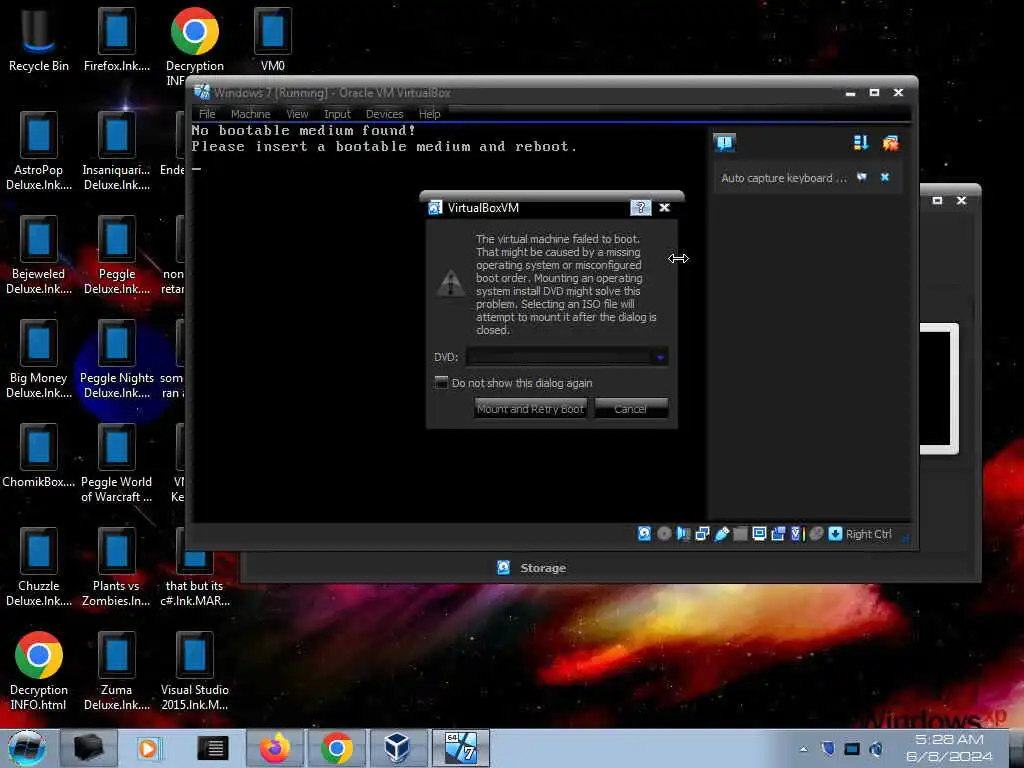Screen dimensions: 1024x768
Task: Click the recording indicator in VM status bar
Action: [x=778, y=534]
